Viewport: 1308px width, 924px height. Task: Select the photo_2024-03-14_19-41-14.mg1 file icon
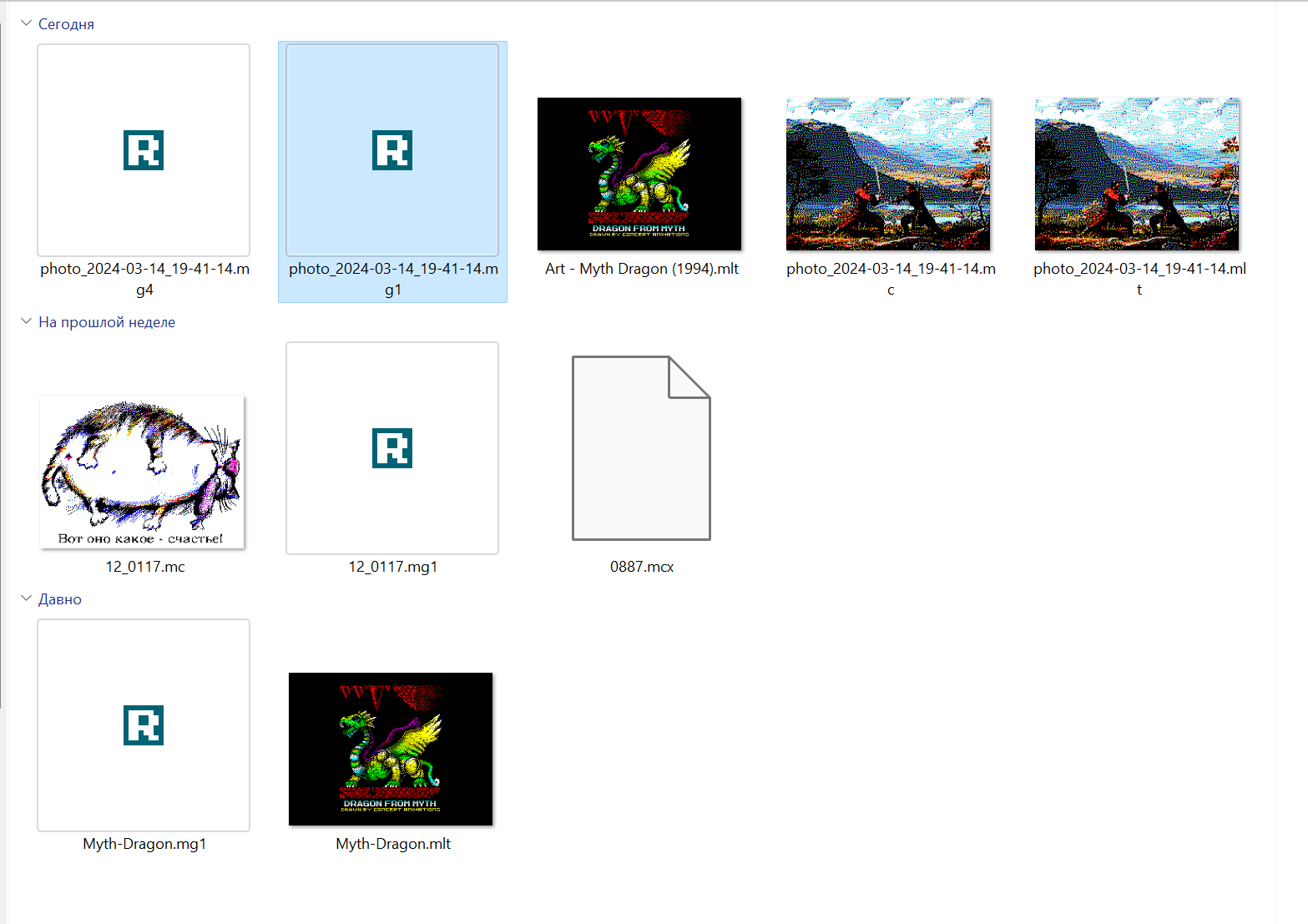[392, 150]
